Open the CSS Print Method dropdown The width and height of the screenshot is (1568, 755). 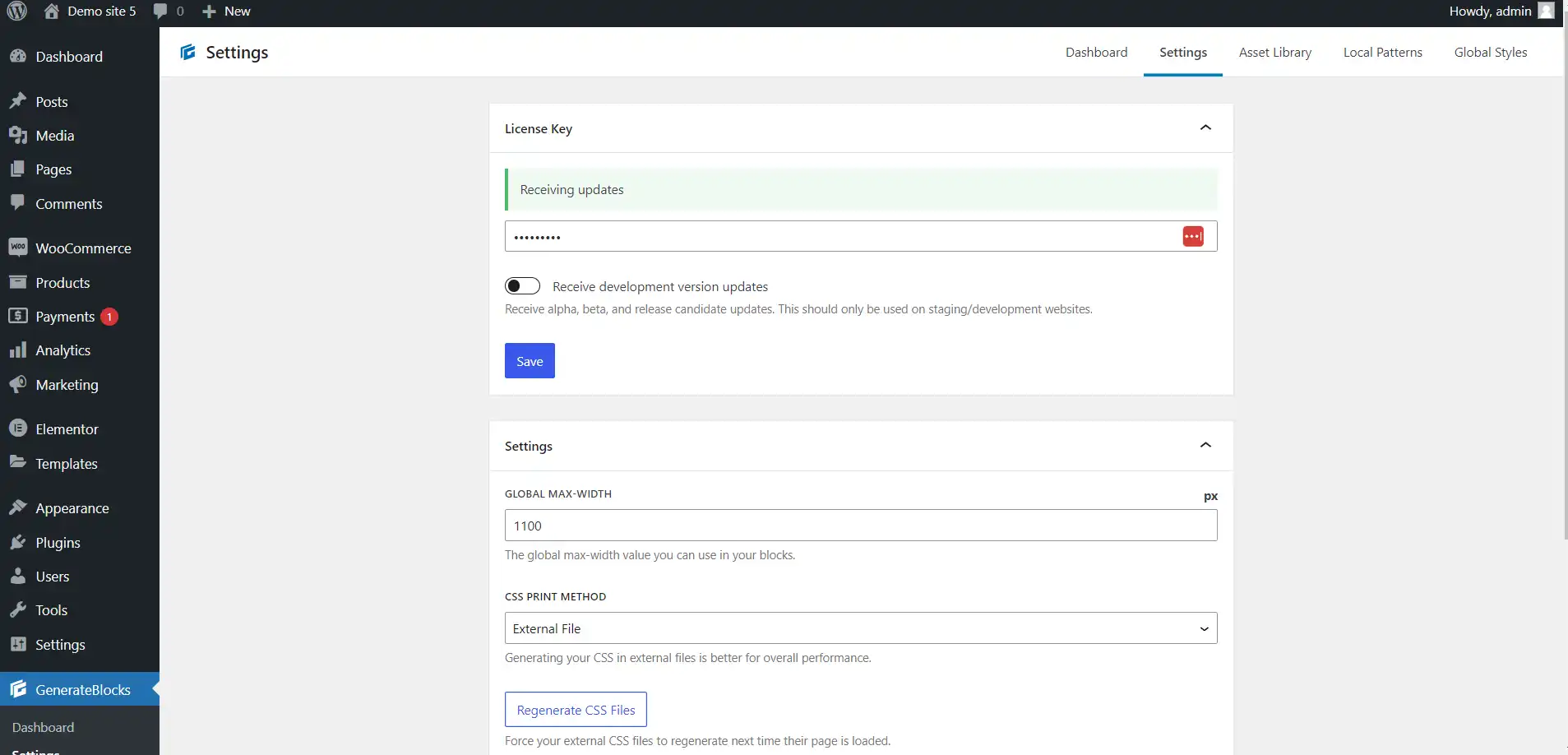tap(860, 628)
